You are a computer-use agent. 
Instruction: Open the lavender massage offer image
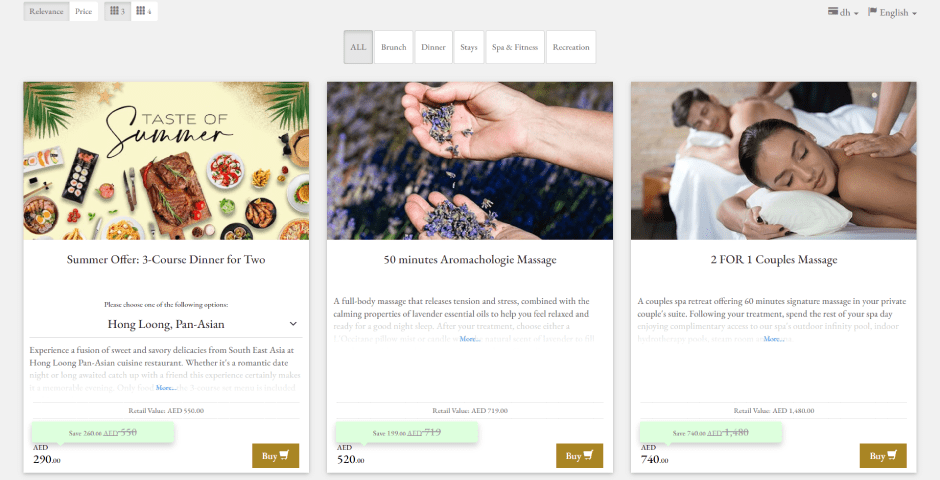470,161
